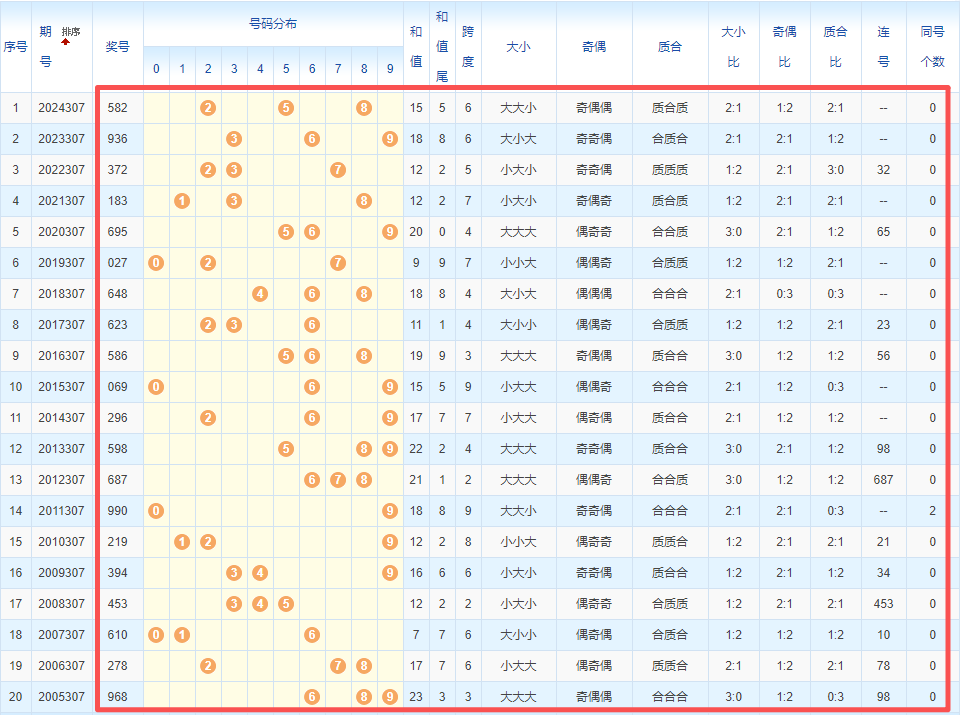Screen dimensions: 960x715
Task: Click the 奇偶 column header
Action: point(594,47)
